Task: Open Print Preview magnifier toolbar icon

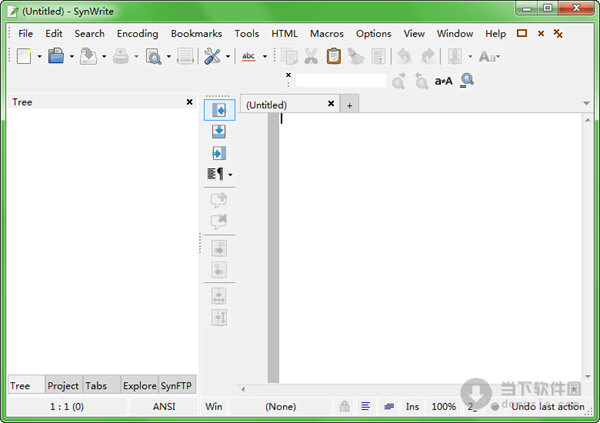Action: pos(153,56)
